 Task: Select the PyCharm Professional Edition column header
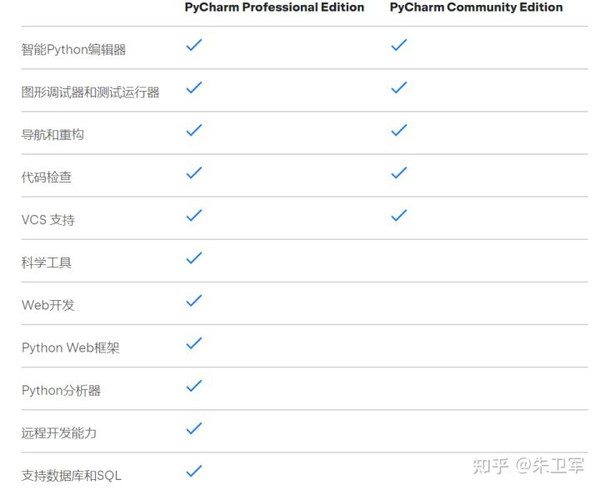274,8
